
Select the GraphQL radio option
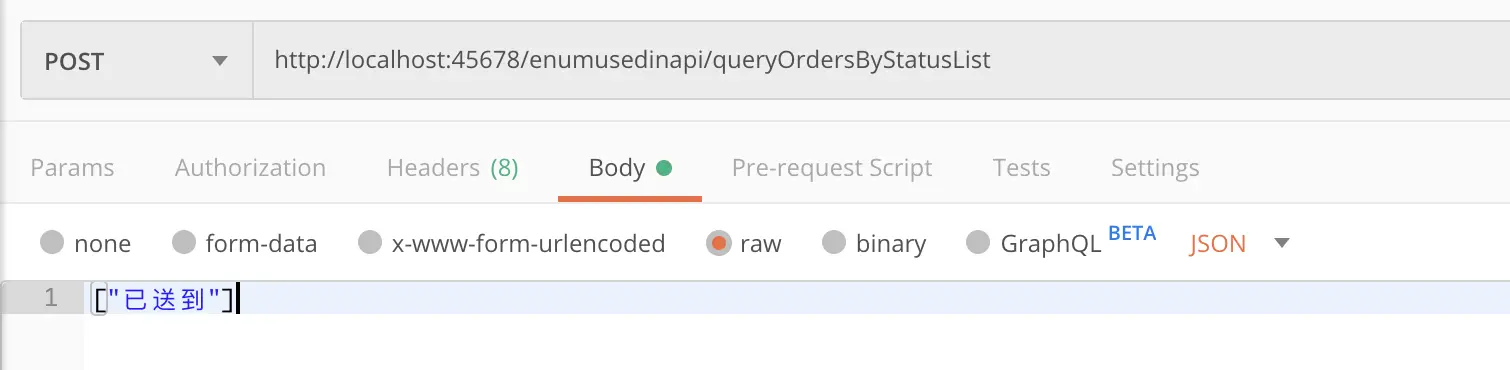point(979,243)
